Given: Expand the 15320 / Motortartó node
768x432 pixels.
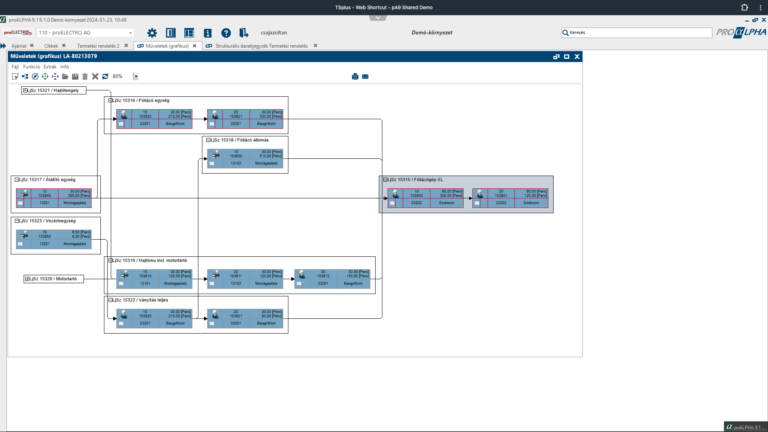Looking at the screenshot, I should point(28,279).
